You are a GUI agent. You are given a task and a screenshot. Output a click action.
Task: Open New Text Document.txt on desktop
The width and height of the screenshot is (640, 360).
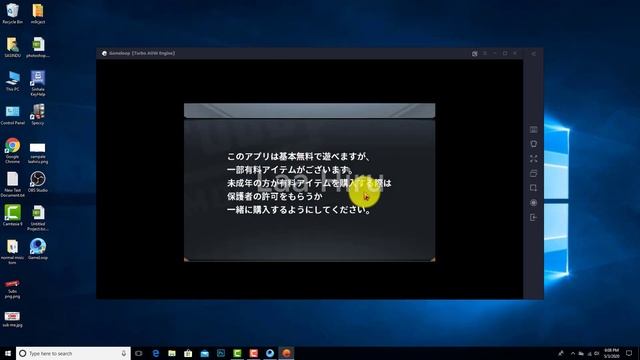point(13,184)
